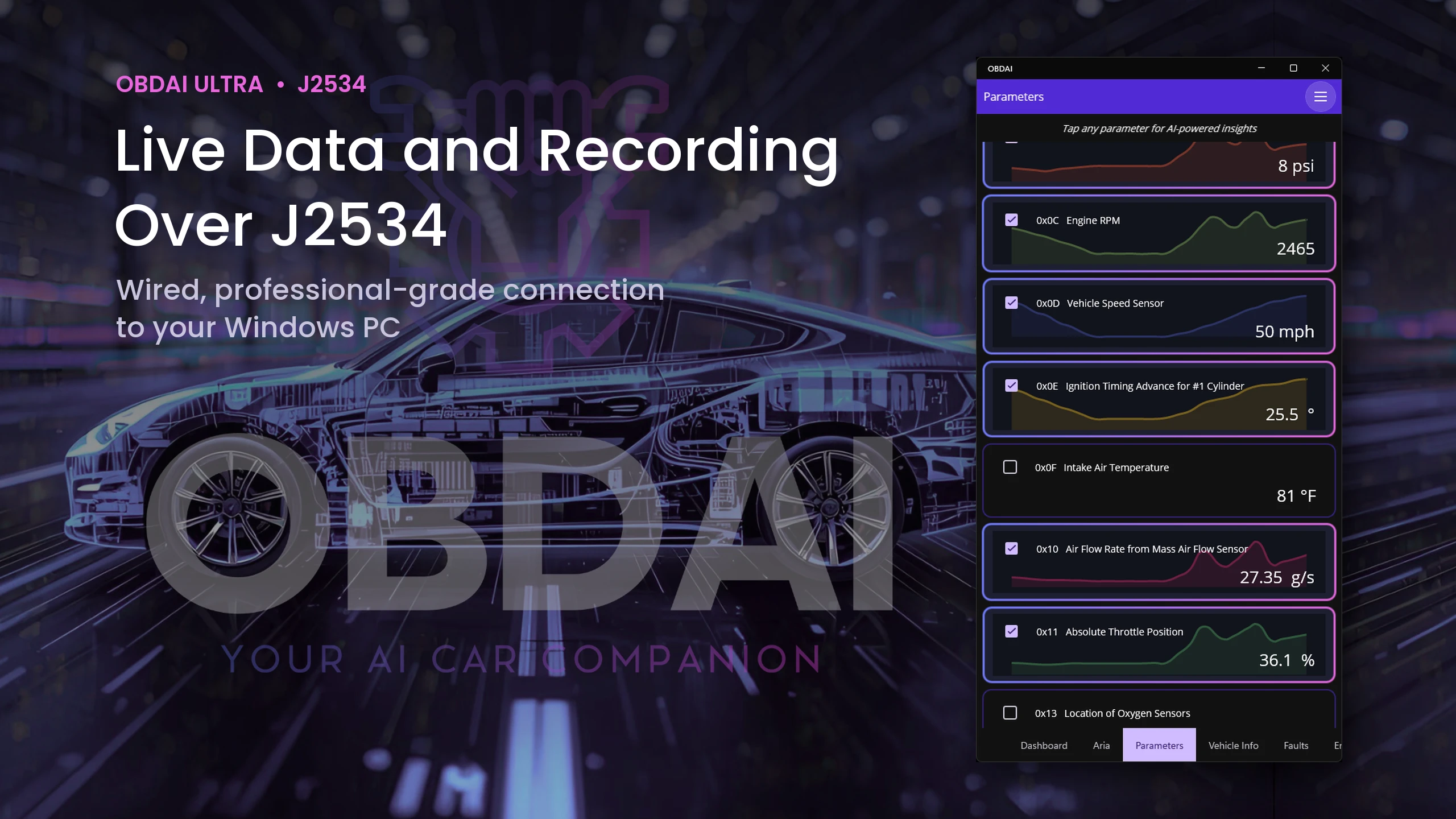Click the 0x0C PID code

pos(1047,220)
